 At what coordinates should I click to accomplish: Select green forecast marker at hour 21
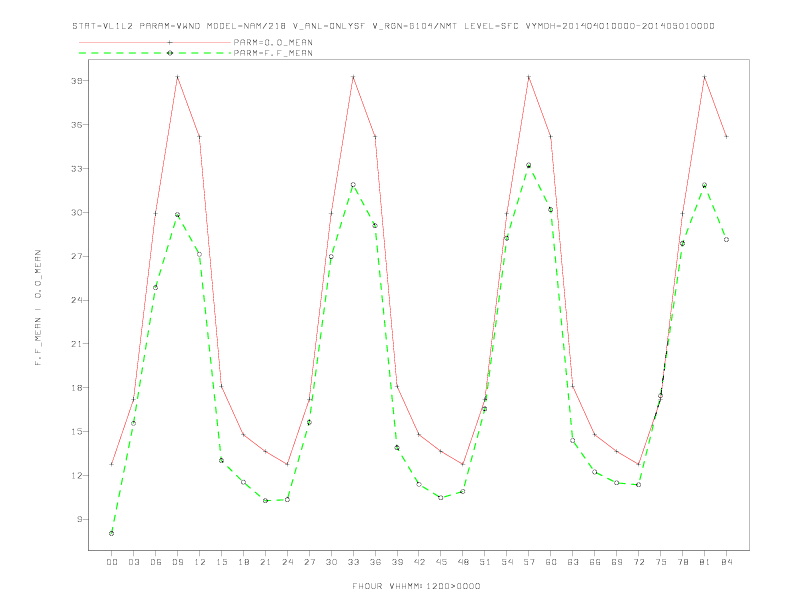[265, 500]
